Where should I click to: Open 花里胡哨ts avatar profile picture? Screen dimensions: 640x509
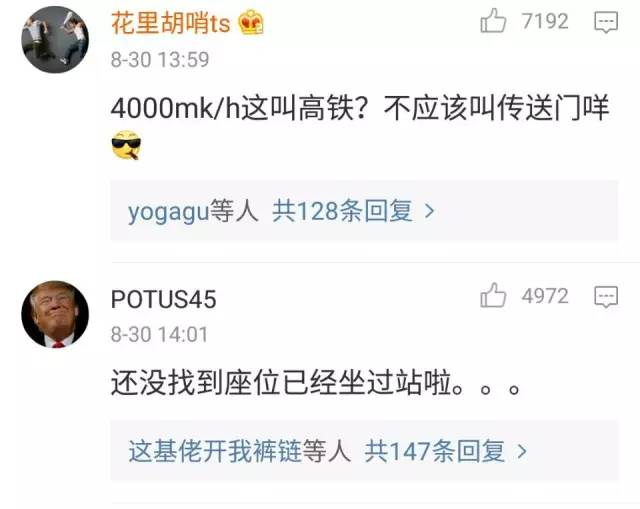point(55,40)
